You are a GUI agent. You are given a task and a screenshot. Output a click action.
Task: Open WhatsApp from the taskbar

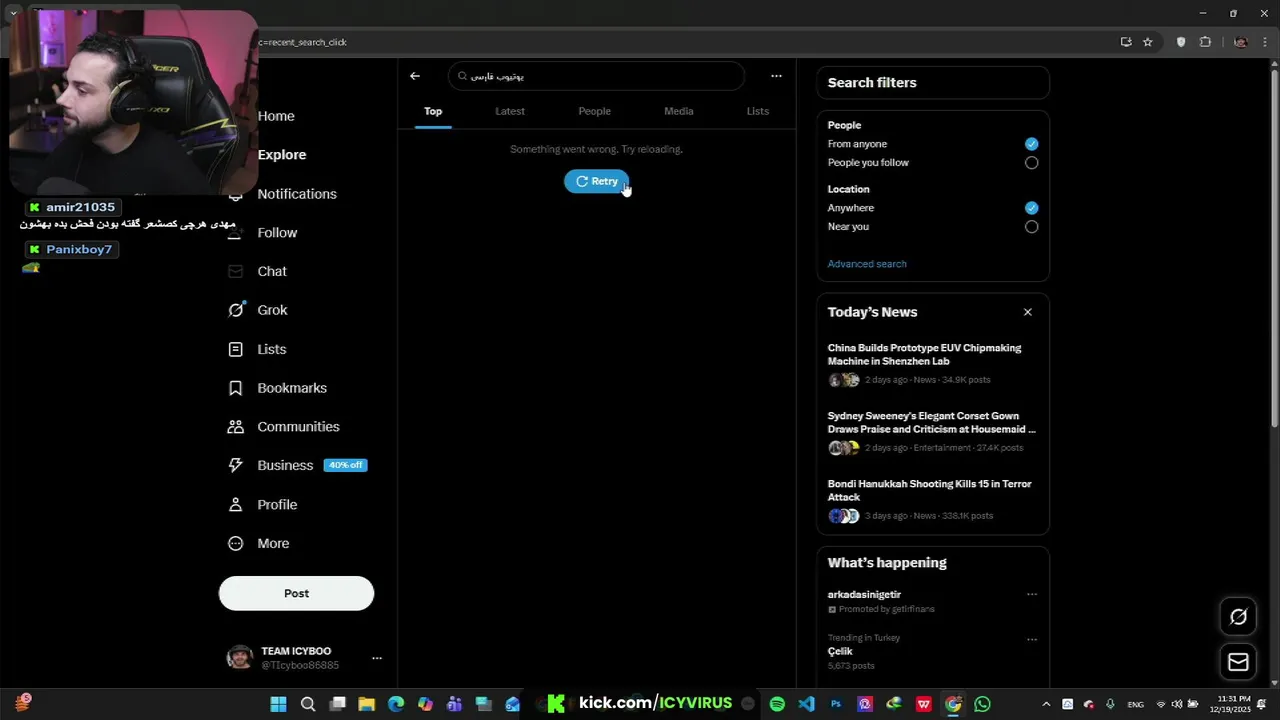pos(982,704)
